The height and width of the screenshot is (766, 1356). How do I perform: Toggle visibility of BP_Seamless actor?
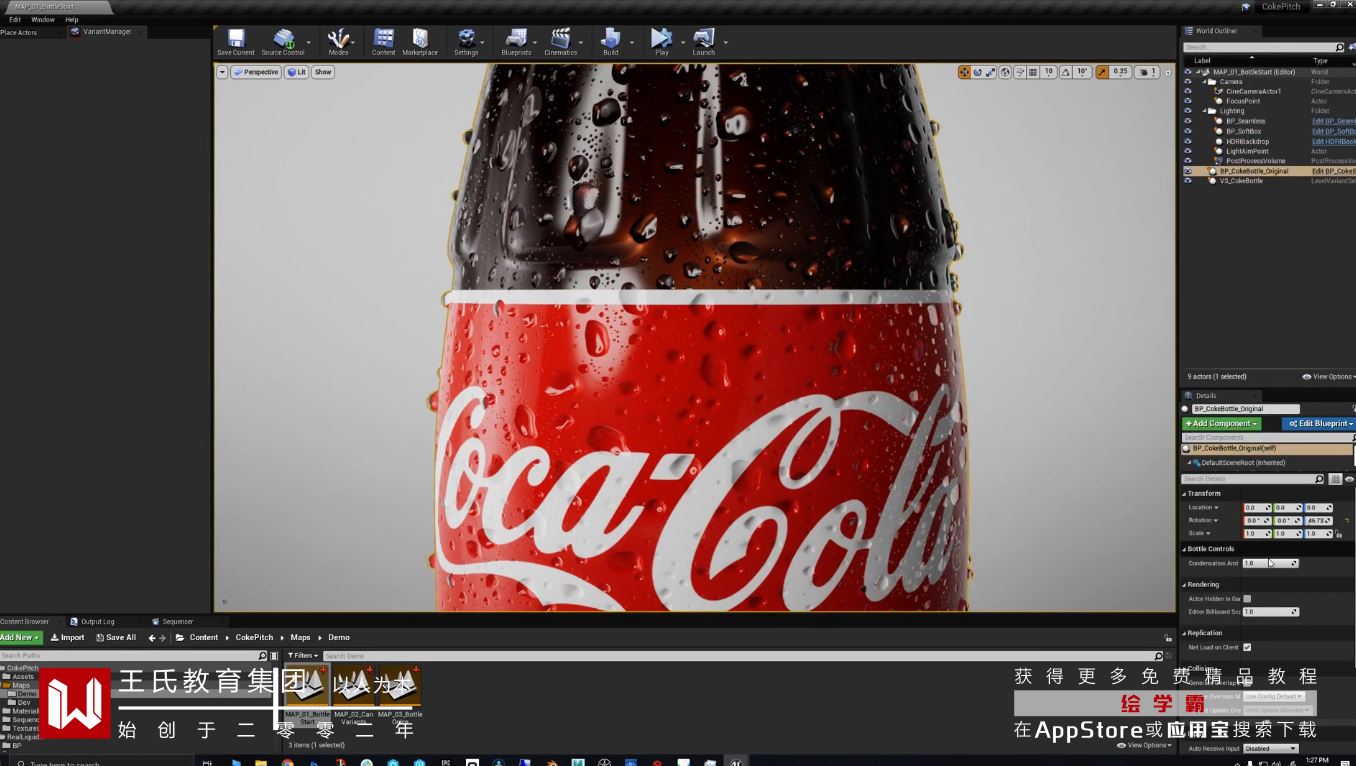pos(1188,121)
